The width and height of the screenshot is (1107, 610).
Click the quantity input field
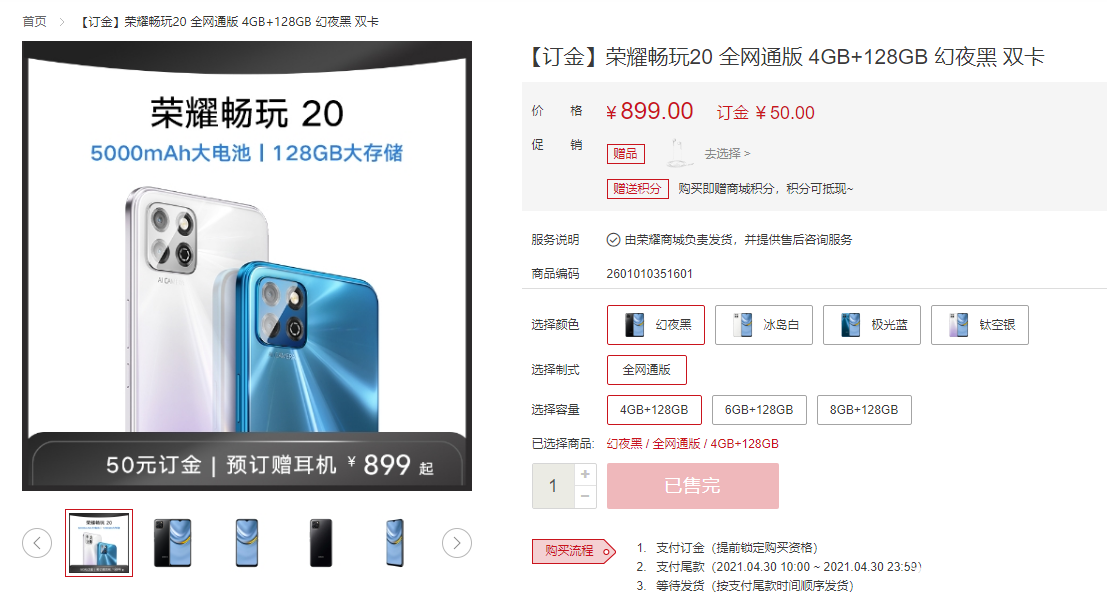point(554,486)
